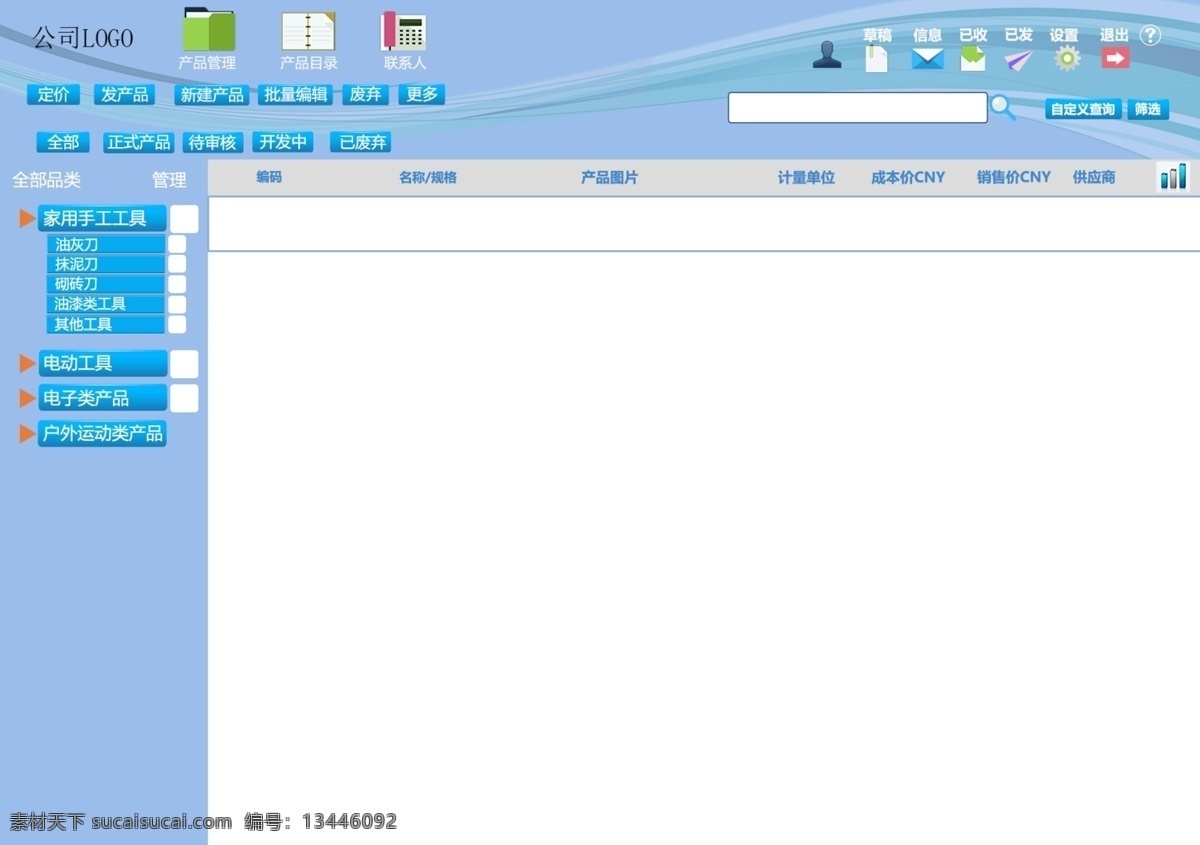Click the 定价 button
The image size is (1200, 845).
[x=53, y=94]
